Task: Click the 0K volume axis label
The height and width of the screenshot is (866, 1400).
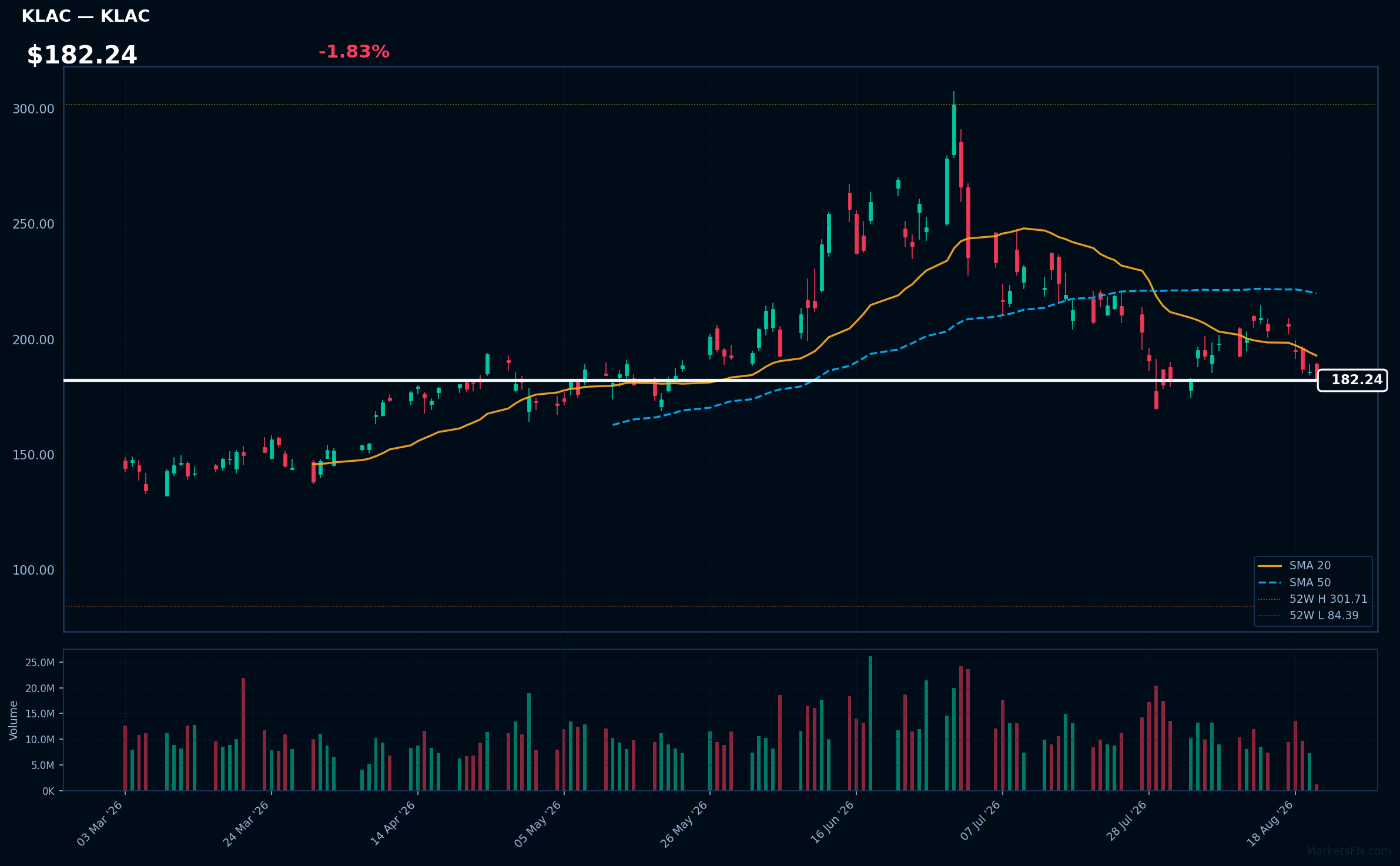Action: click(48, 791)
